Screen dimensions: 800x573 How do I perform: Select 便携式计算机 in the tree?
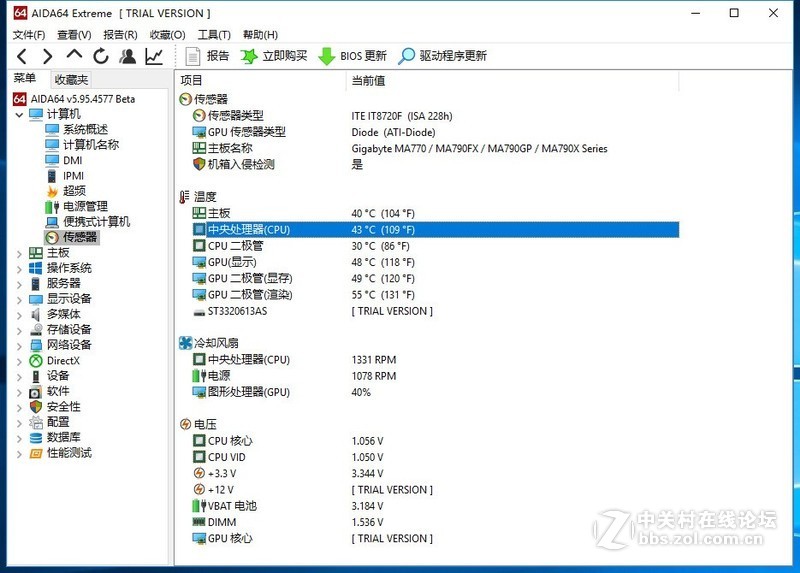[x=96, y=222]
